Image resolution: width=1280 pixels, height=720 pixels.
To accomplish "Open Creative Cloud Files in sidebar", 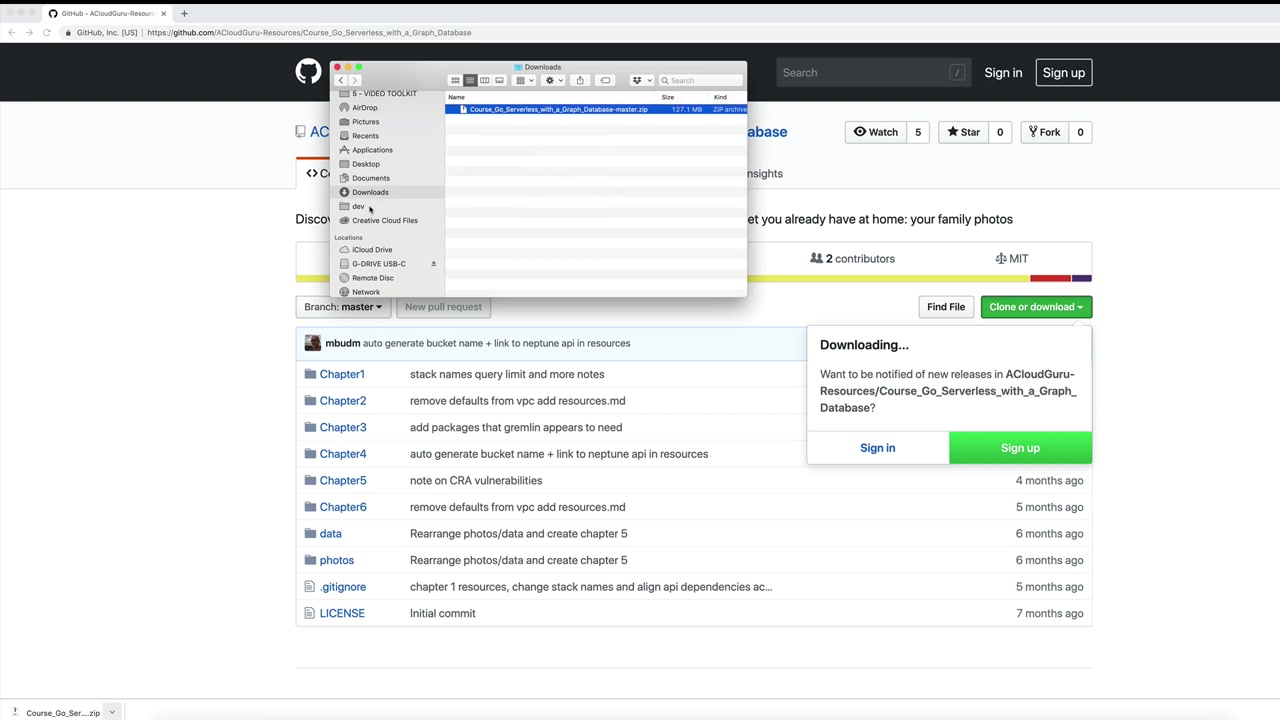I will [x=384, y=220].
